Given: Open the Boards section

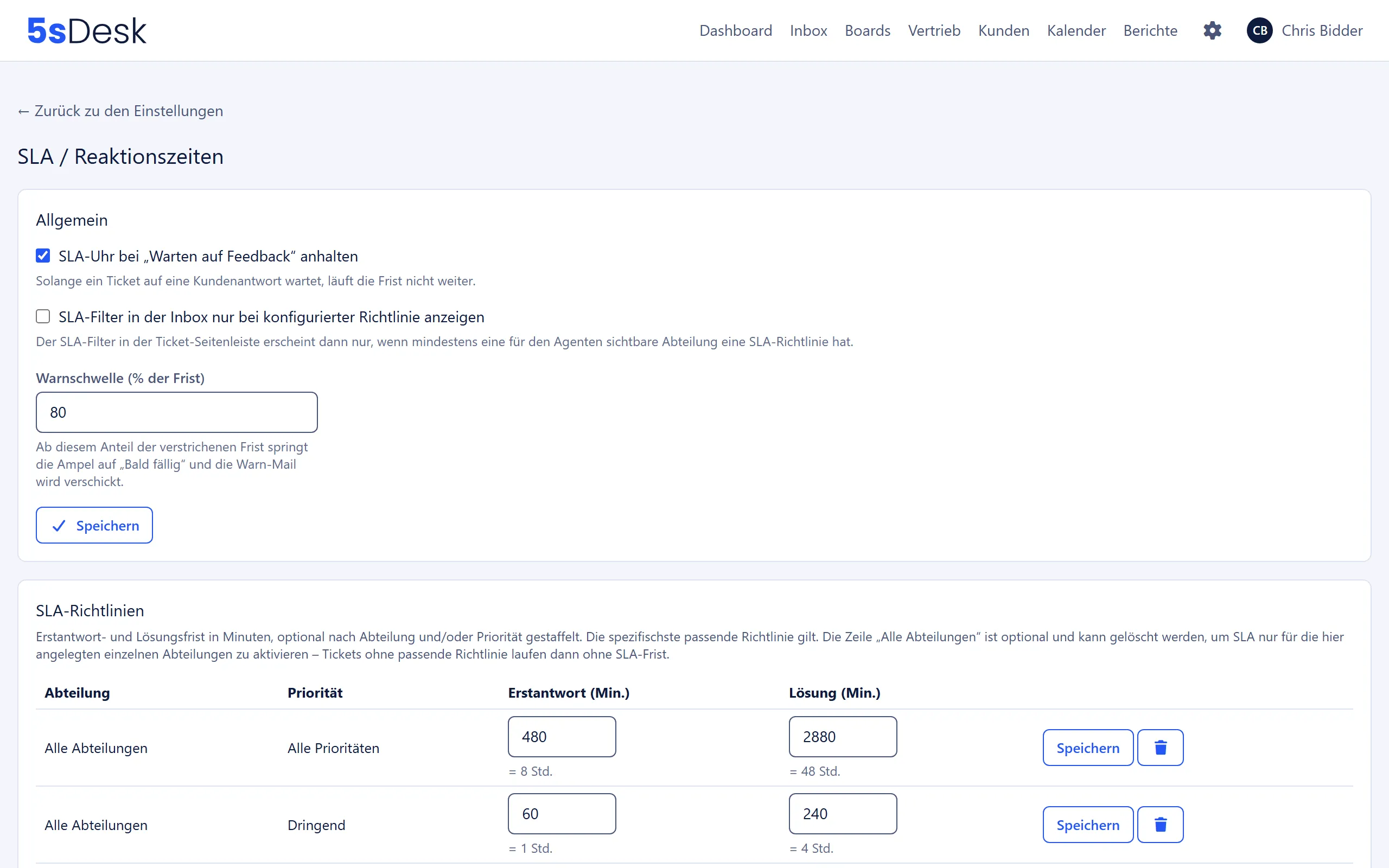Looking at the screenshot, I should (867, 30).
